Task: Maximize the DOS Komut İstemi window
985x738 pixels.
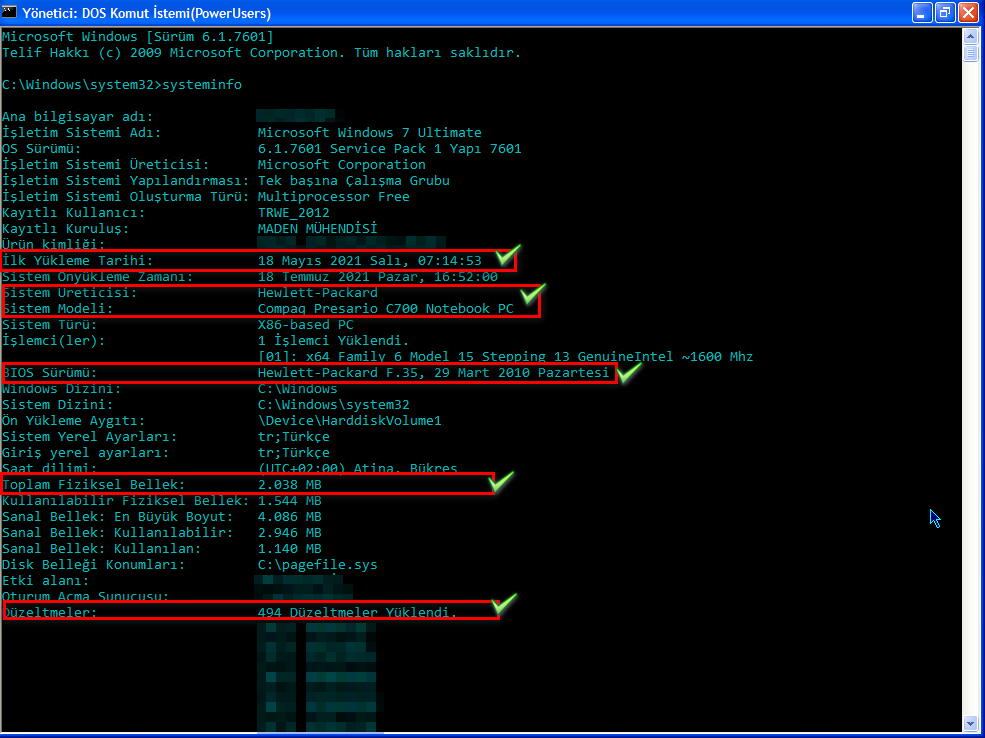Action: click(x=944, y=12)
